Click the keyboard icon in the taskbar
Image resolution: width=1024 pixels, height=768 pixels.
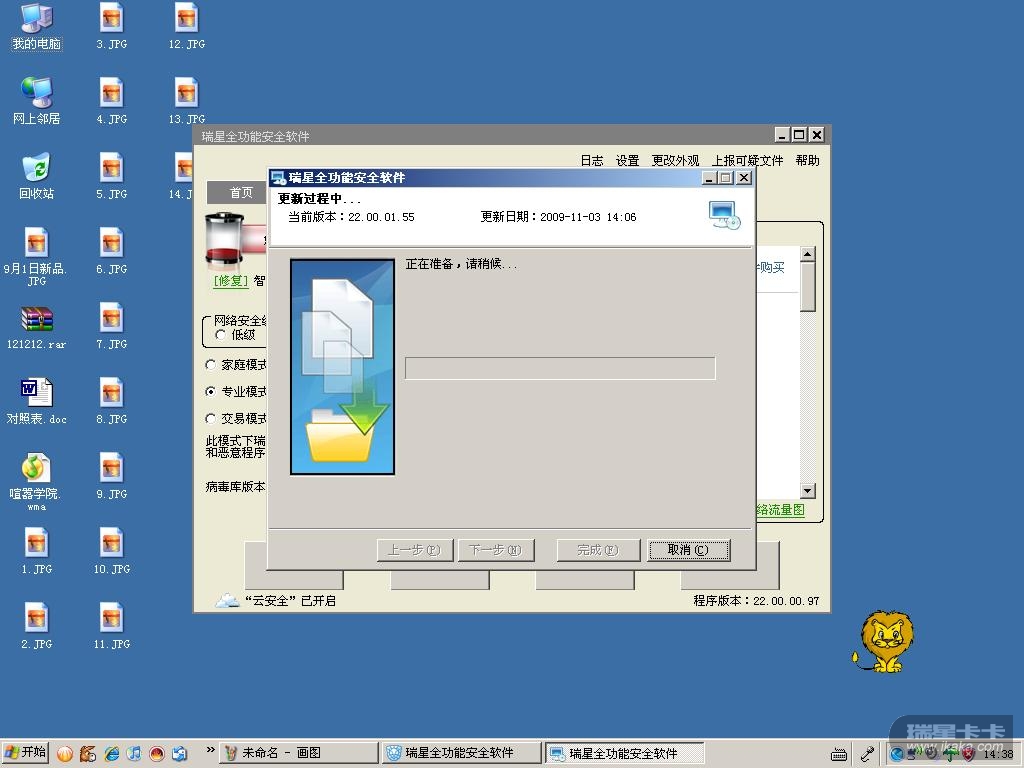point(839,754)
